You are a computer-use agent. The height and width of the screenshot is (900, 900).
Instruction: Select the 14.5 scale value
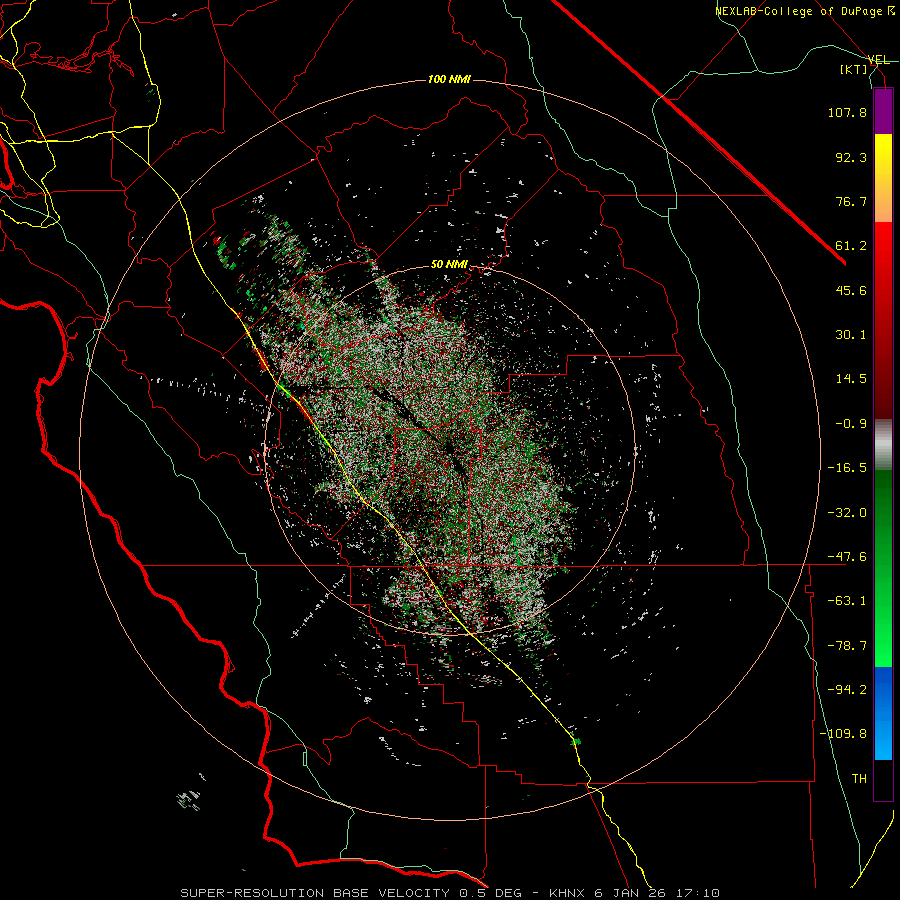[851, 379]
